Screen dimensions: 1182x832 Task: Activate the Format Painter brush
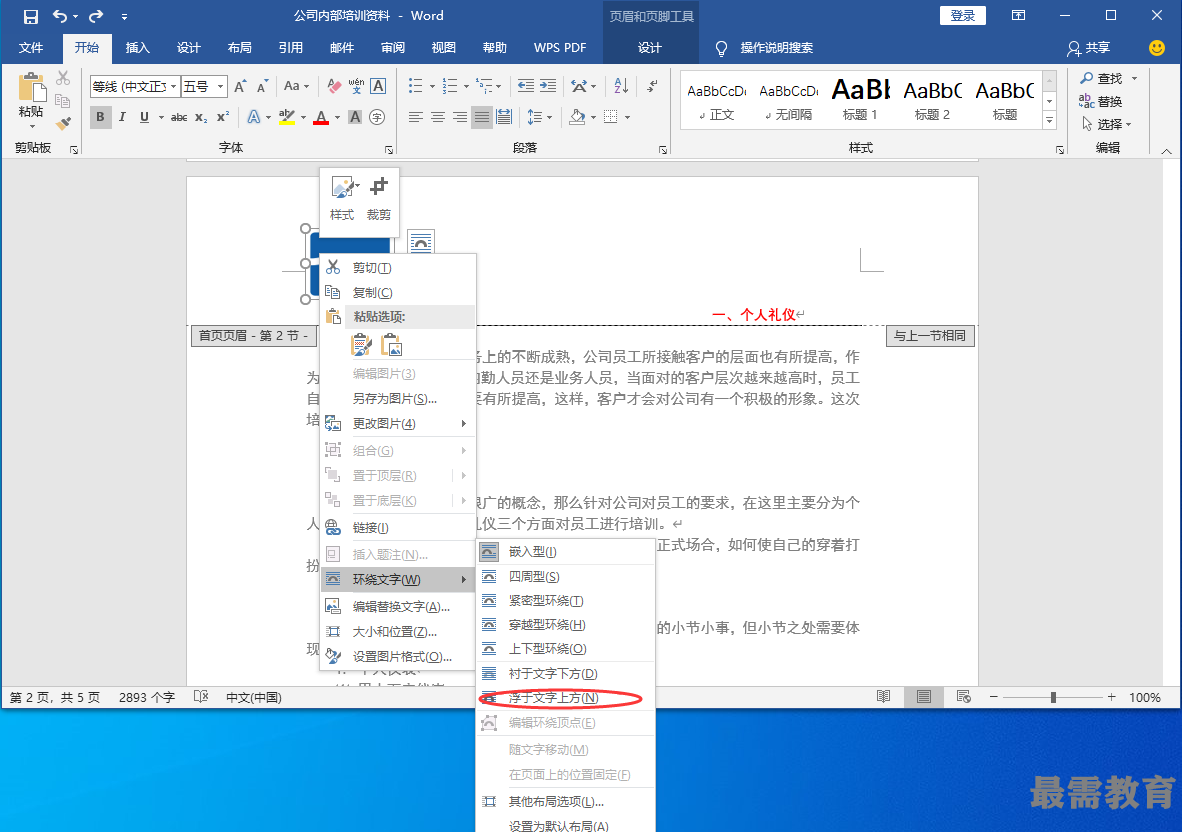pyautogui.click(x=63, y=122)
